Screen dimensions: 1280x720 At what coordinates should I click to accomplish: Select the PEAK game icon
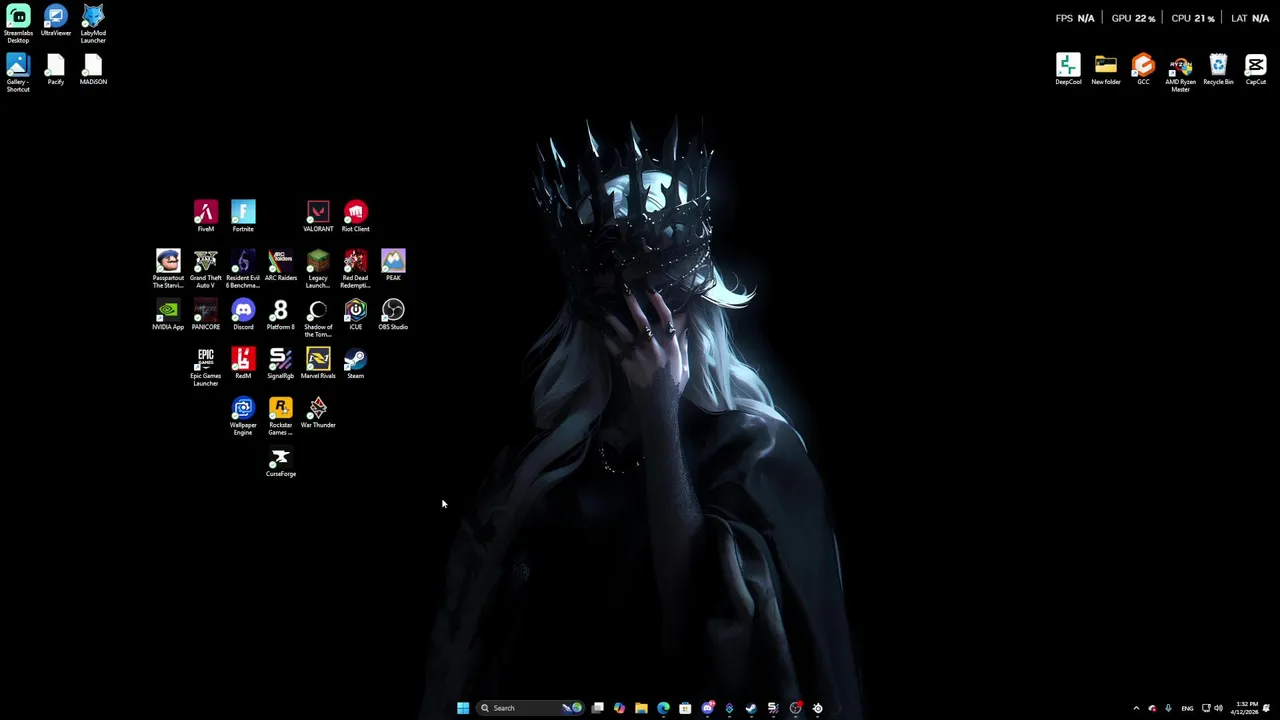click(x=393, y=266)
